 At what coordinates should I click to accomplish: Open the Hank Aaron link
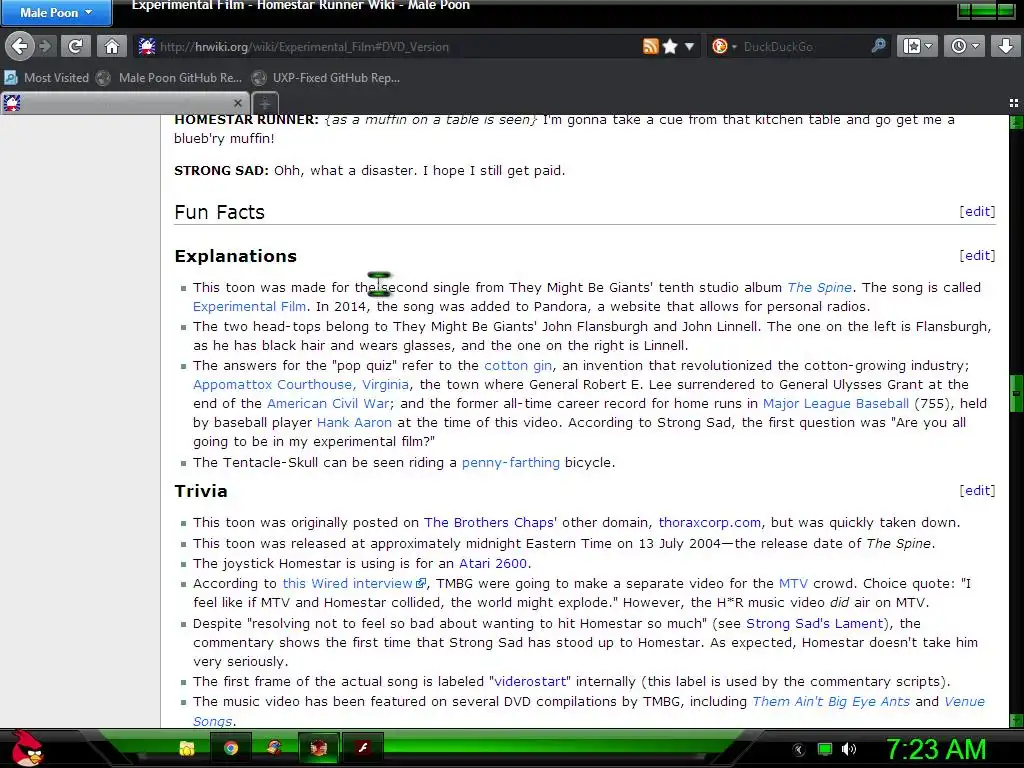coord(355,422)
